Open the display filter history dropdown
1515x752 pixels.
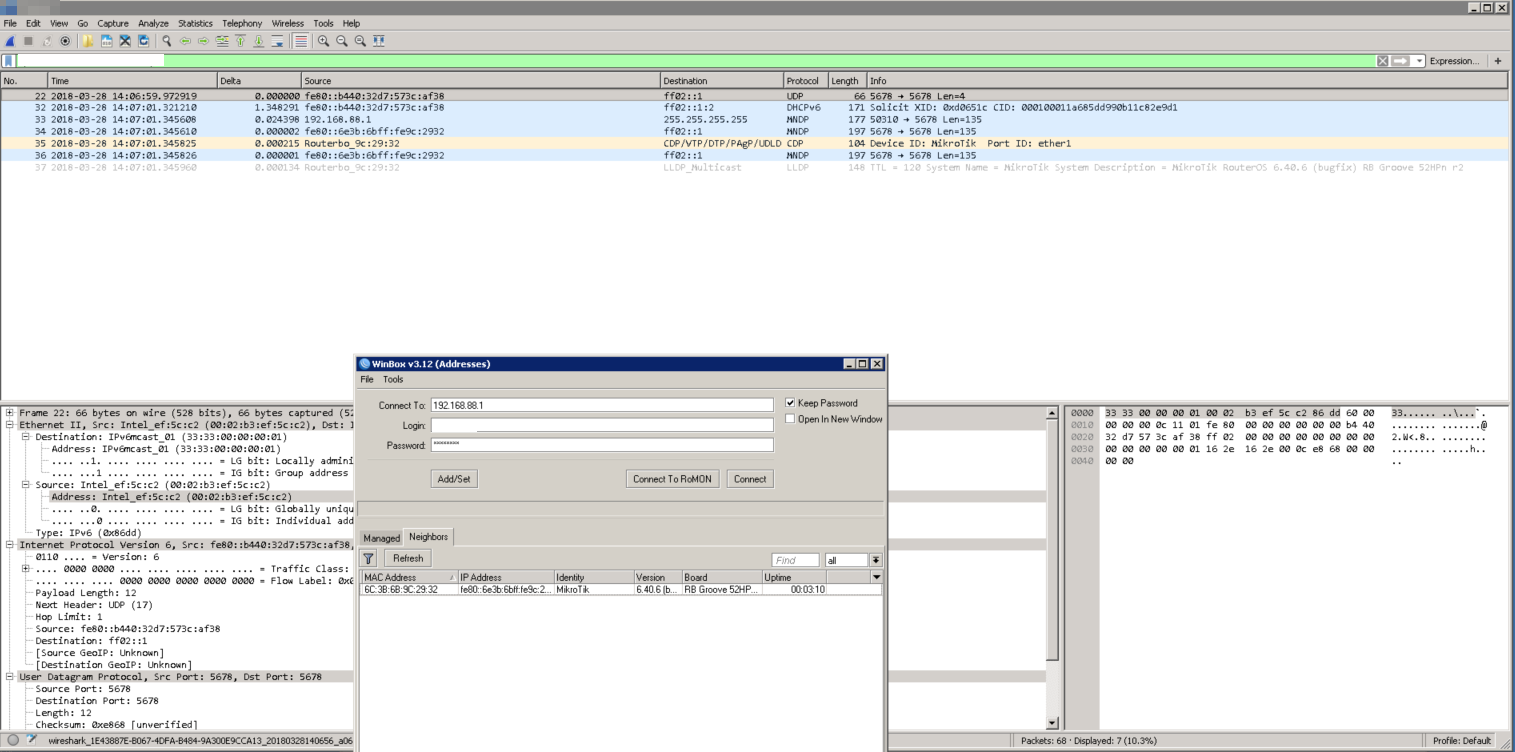pos(1419,61)
